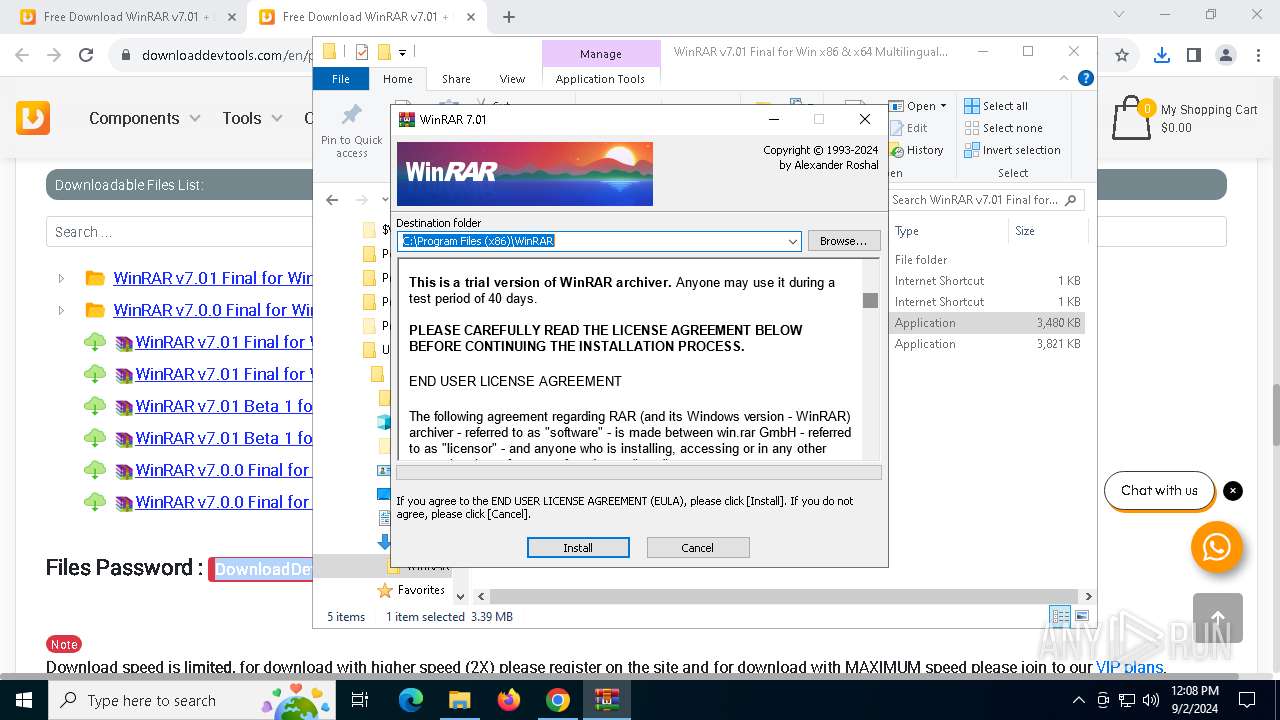Image resolution: width=1280 pixels, height=720 pixels.
Task: Click Invert selection in Explorer ribbon
Action: click(x=1012, y=150)
